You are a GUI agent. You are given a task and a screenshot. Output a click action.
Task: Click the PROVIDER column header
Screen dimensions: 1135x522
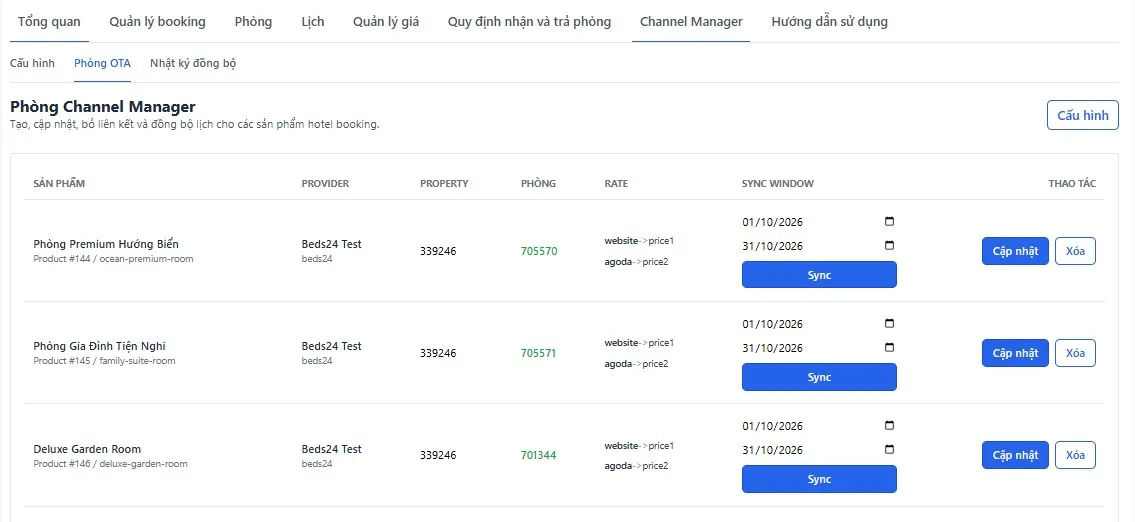(x=326, y=183)
